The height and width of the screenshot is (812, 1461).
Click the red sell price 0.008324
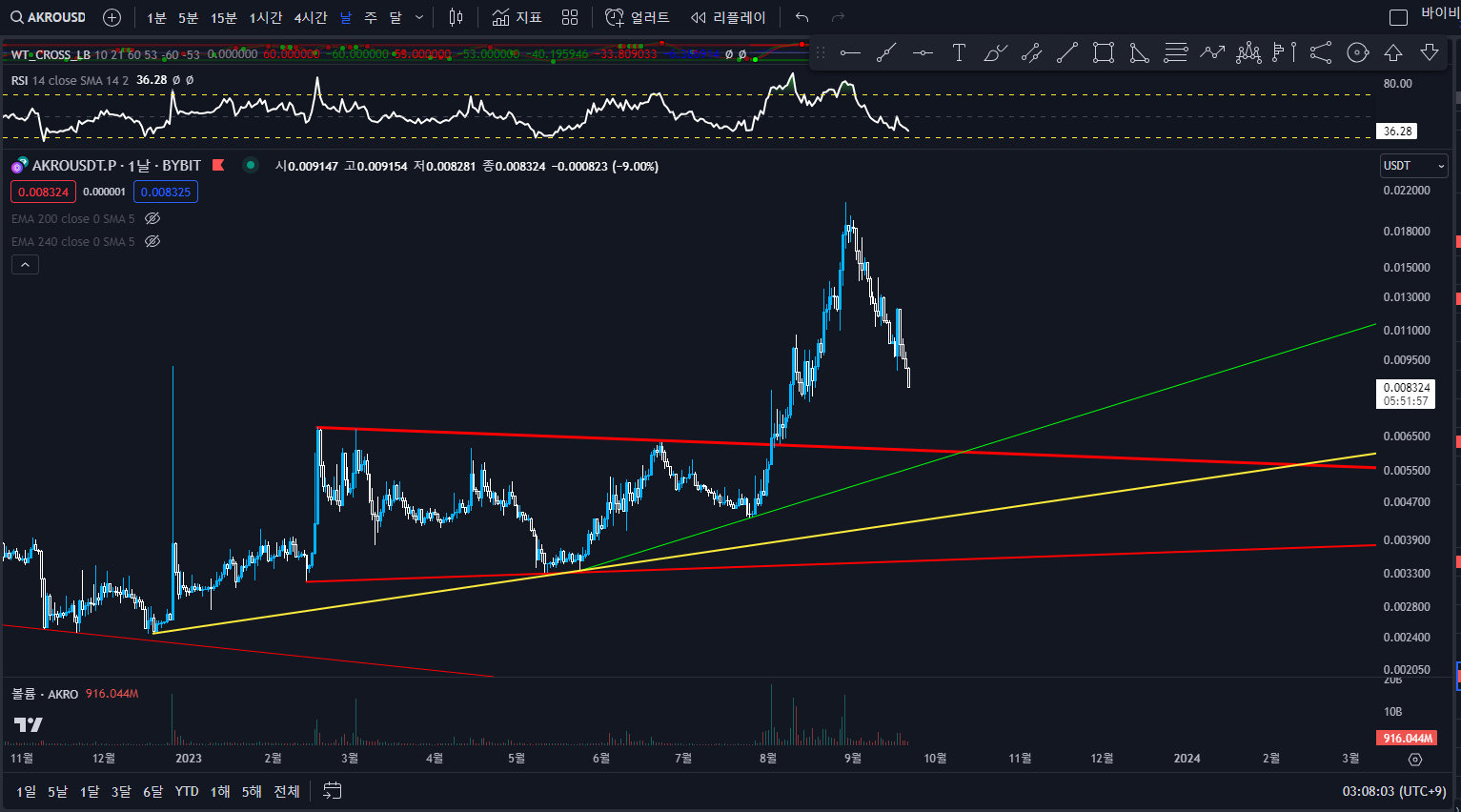(43, 192)
